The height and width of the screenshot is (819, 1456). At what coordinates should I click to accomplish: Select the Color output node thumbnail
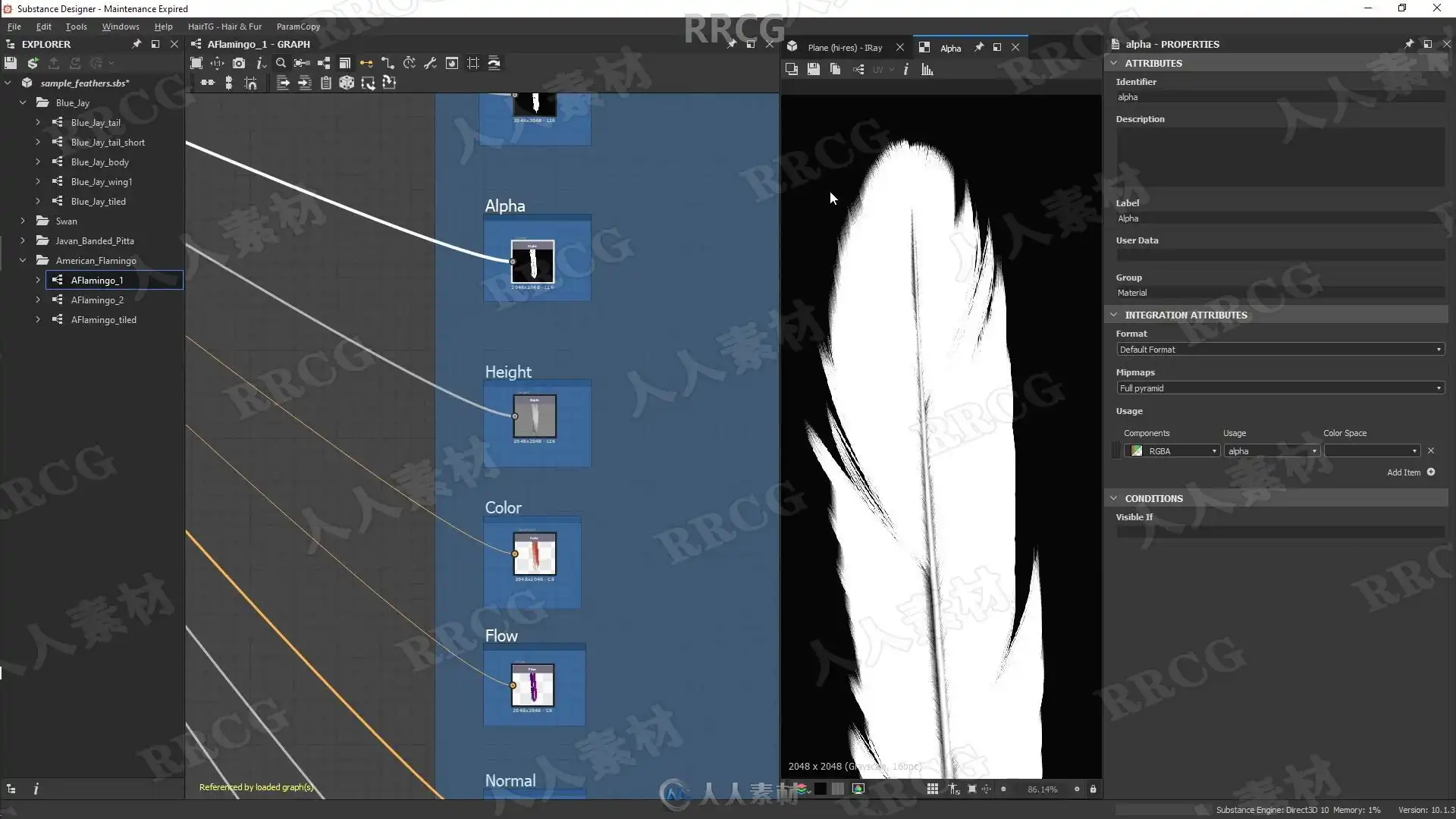pyautogui.click(x=534, y=554)
